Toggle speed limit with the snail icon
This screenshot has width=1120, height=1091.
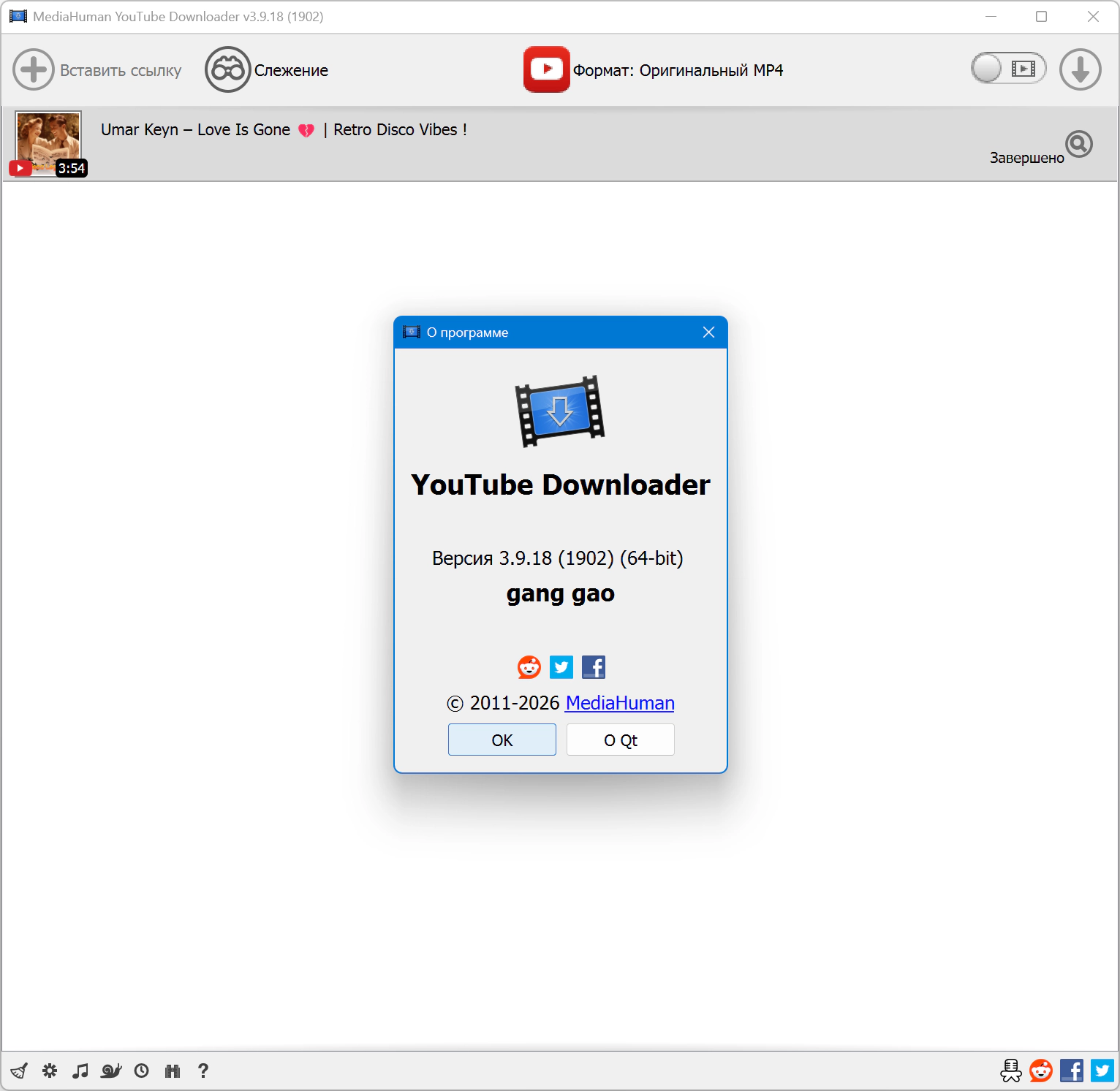111,1071
